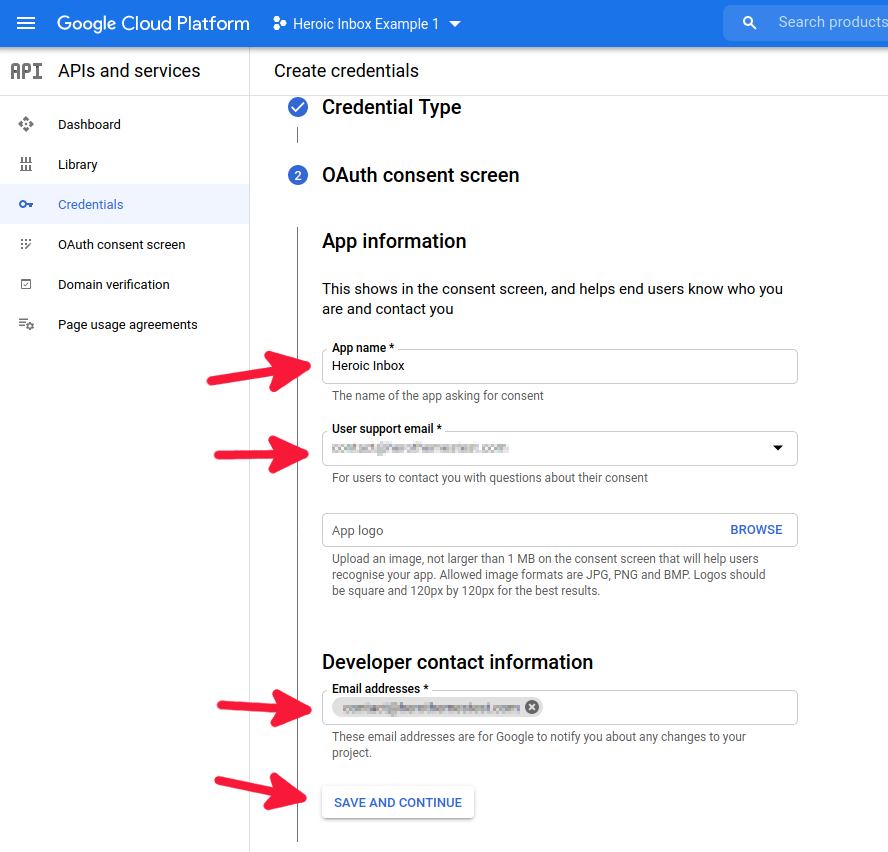The width and height of the screenshot is (888, 852).
Task: Click the API logo icon
Action: (x=27, y=71)
